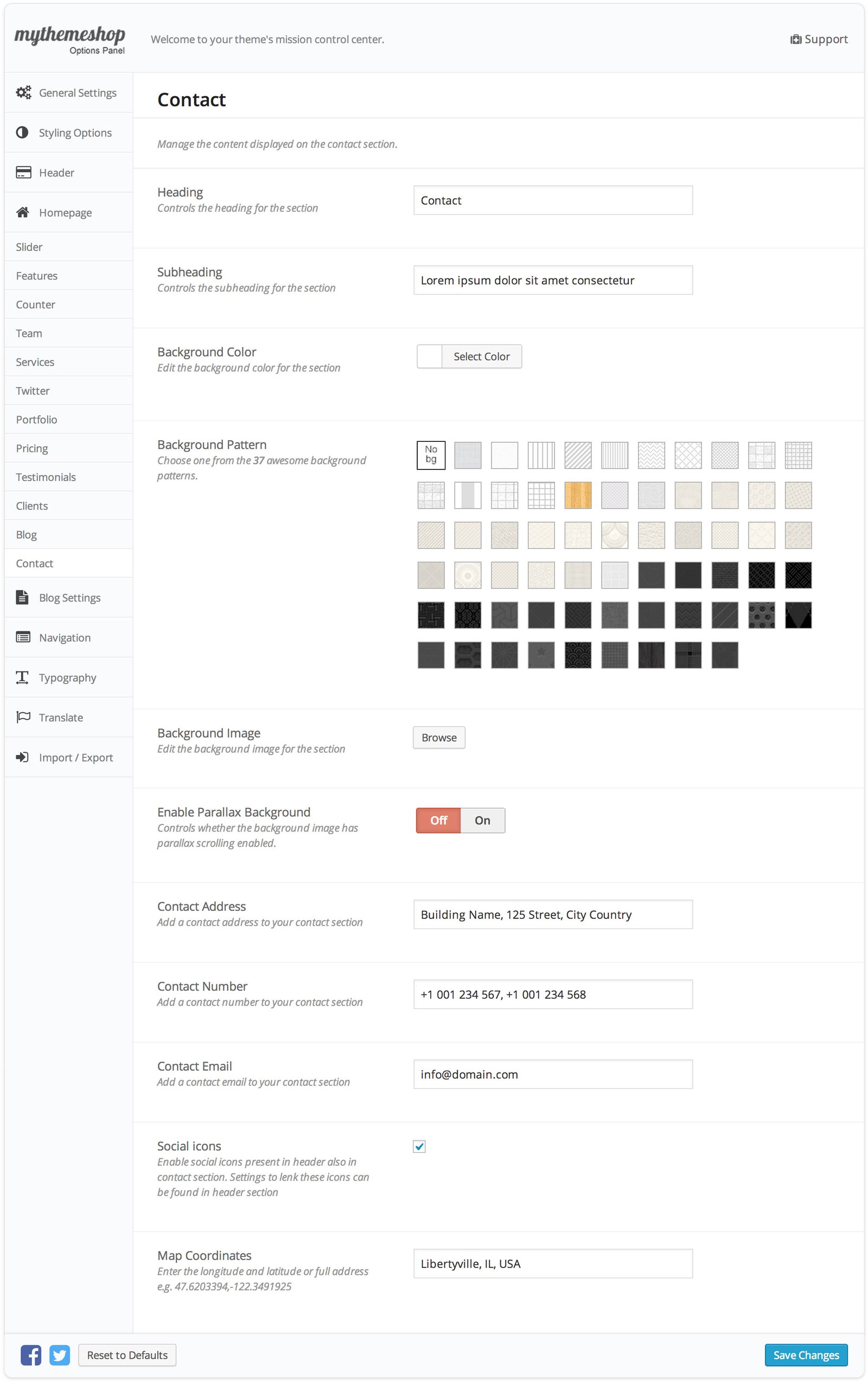
Task: Click the Styling Options contrast icon
Action: click(22, 132)
